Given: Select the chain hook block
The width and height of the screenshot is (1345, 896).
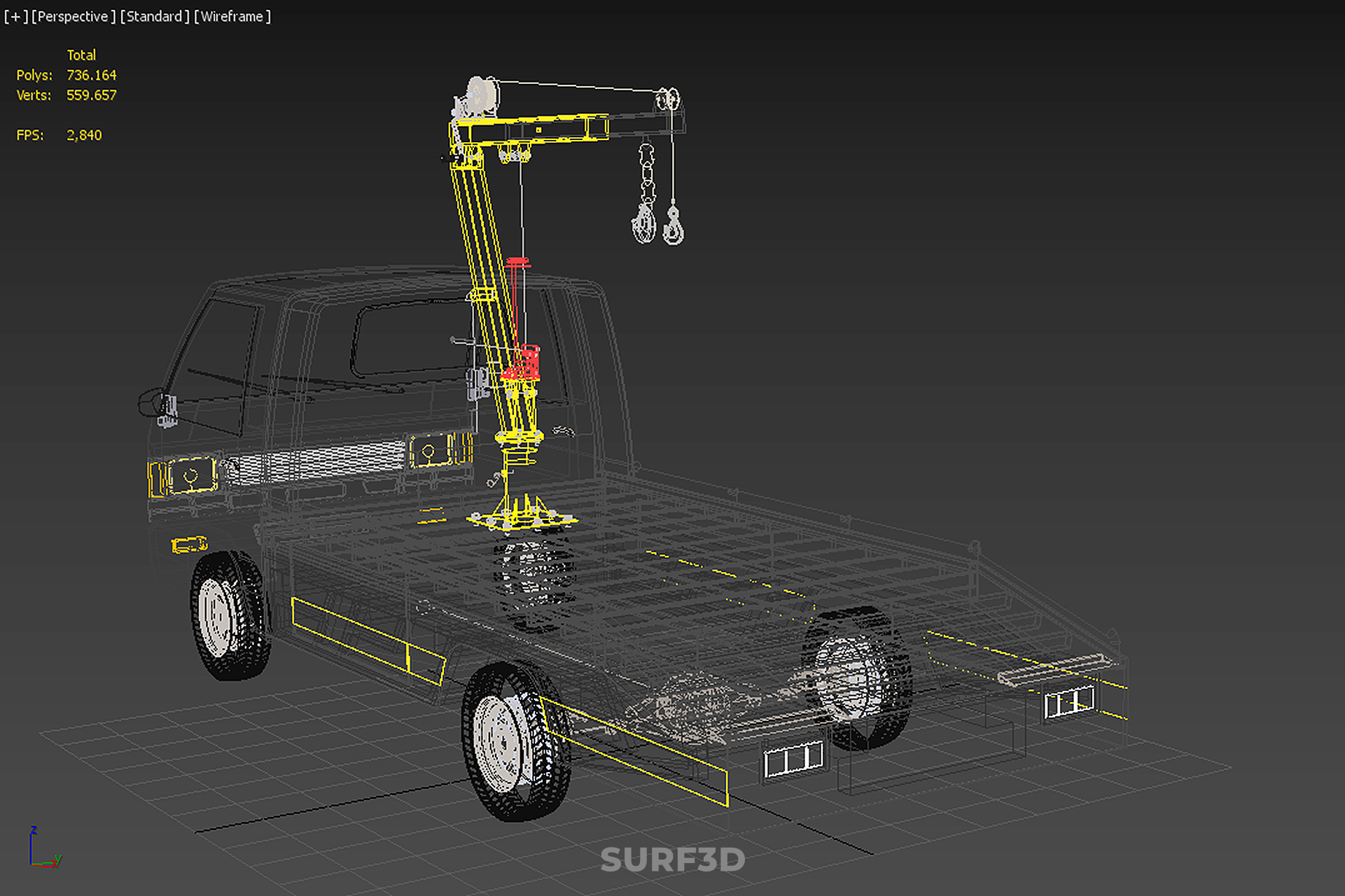Looking at the screenshot, I should point(645,222).
